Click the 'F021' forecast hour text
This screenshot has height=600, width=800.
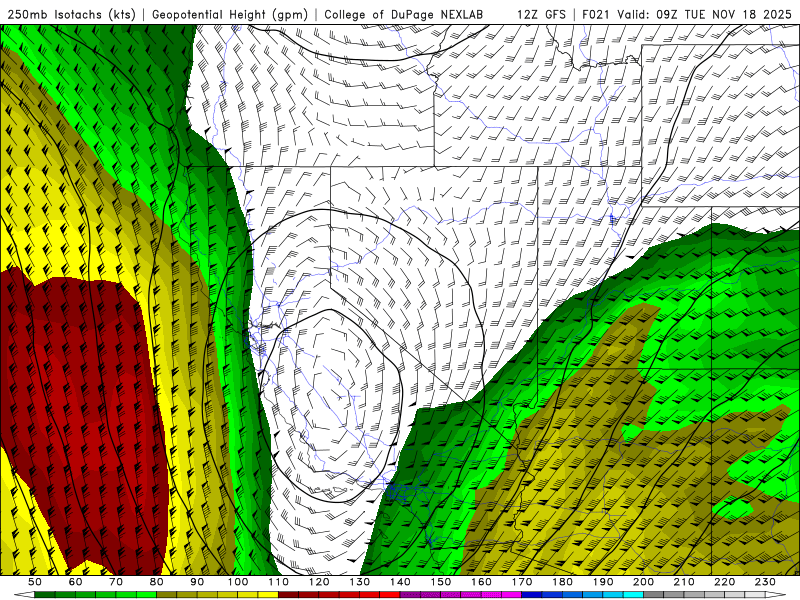coord(596,14)
